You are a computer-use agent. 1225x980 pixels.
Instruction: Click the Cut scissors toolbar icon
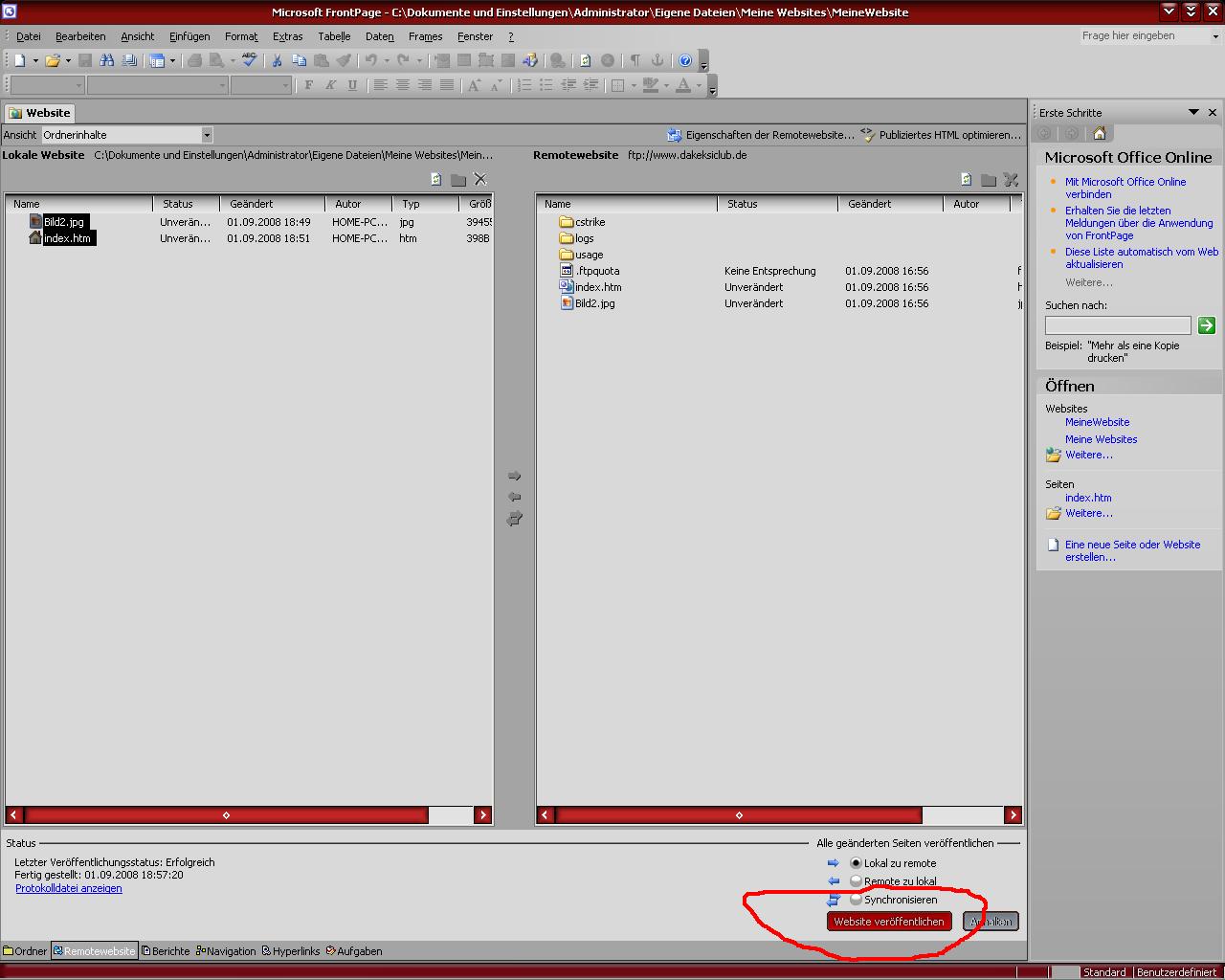[x=278, y=60]
